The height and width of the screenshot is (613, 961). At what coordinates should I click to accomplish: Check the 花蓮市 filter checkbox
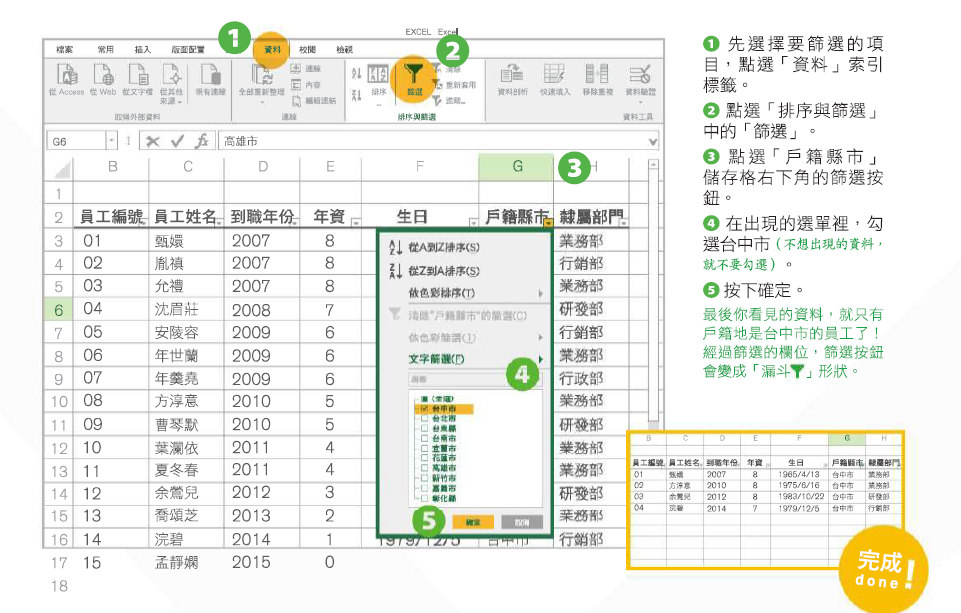click(424, 458)
